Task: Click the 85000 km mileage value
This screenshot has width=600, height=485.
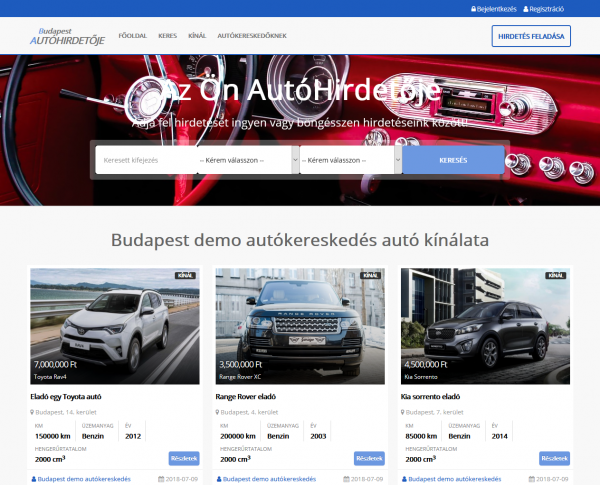Action: click(x=421, y=436)
